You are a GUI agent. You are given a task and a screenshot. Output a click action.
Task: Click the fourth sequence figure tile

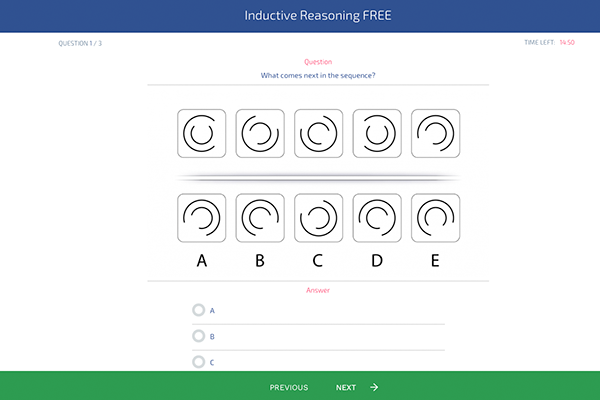click(x=377, y=133)
